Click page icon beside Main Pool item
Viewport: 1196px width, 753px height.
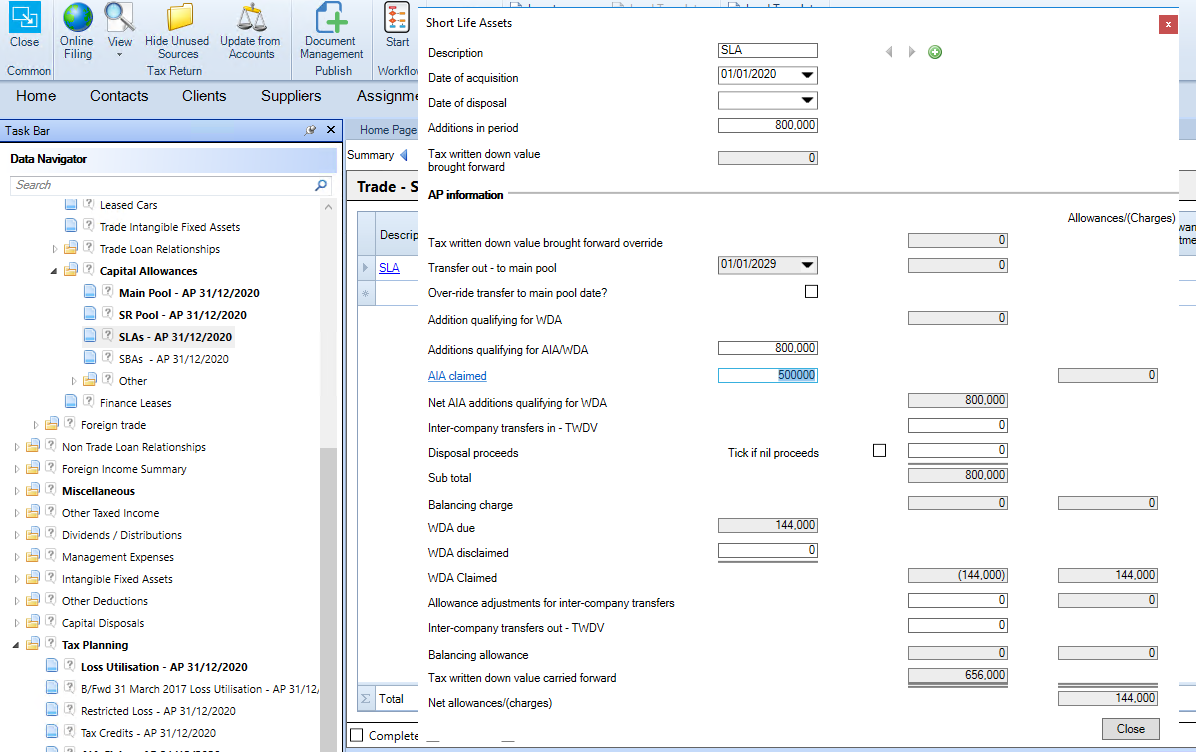[90, 292]
